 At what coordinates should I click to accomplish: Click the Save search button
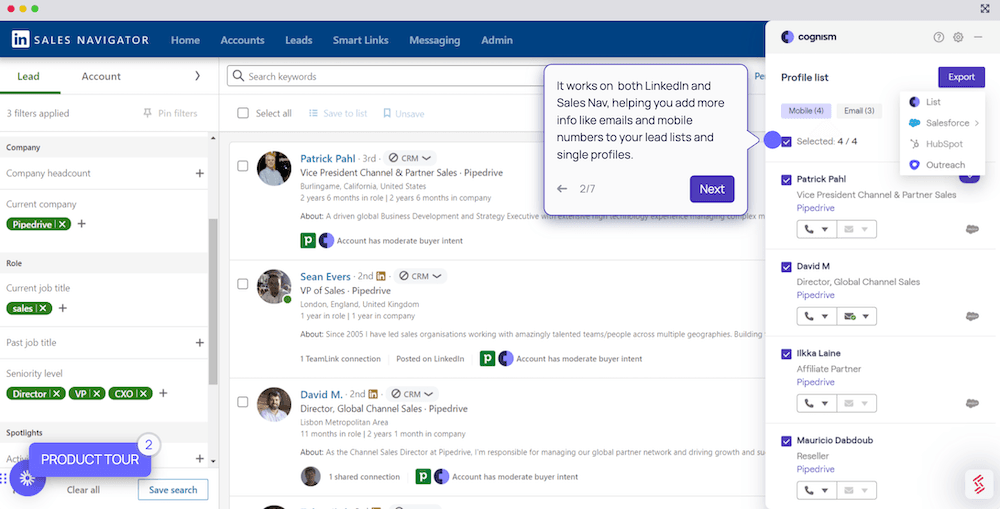[172, 490]
